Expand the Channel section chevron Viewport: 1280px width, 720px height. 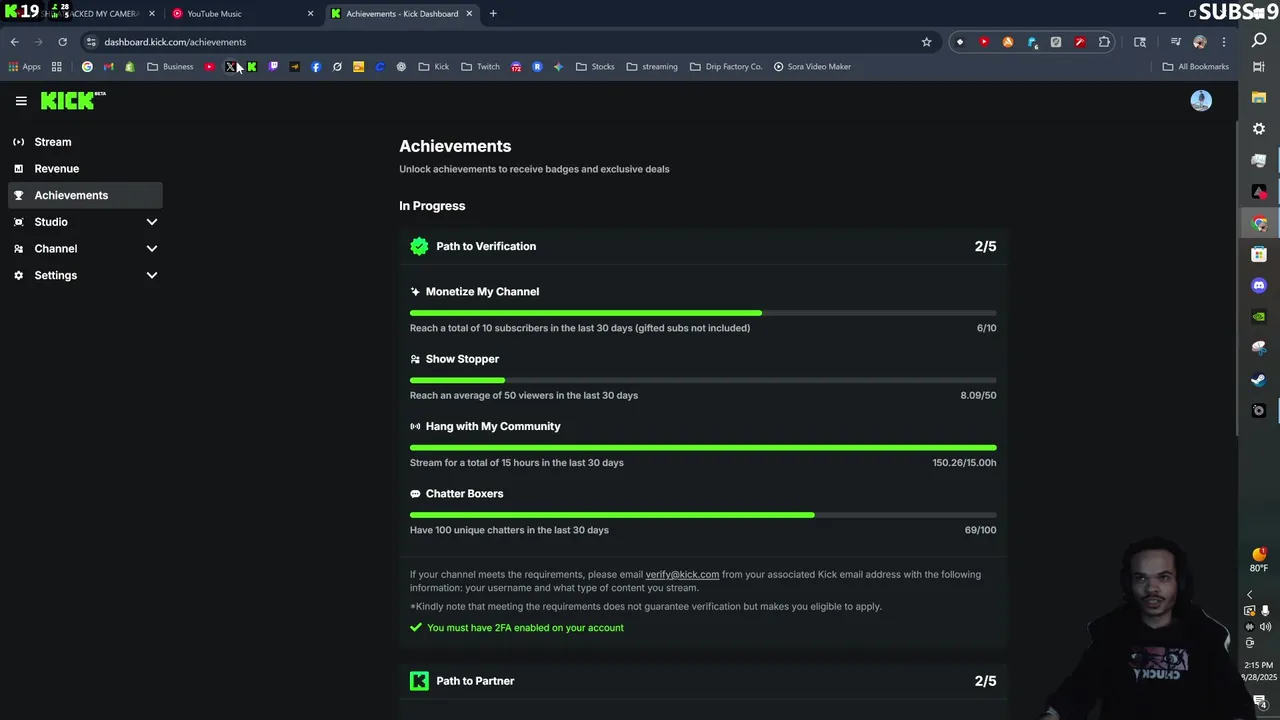tap(152, 249)
